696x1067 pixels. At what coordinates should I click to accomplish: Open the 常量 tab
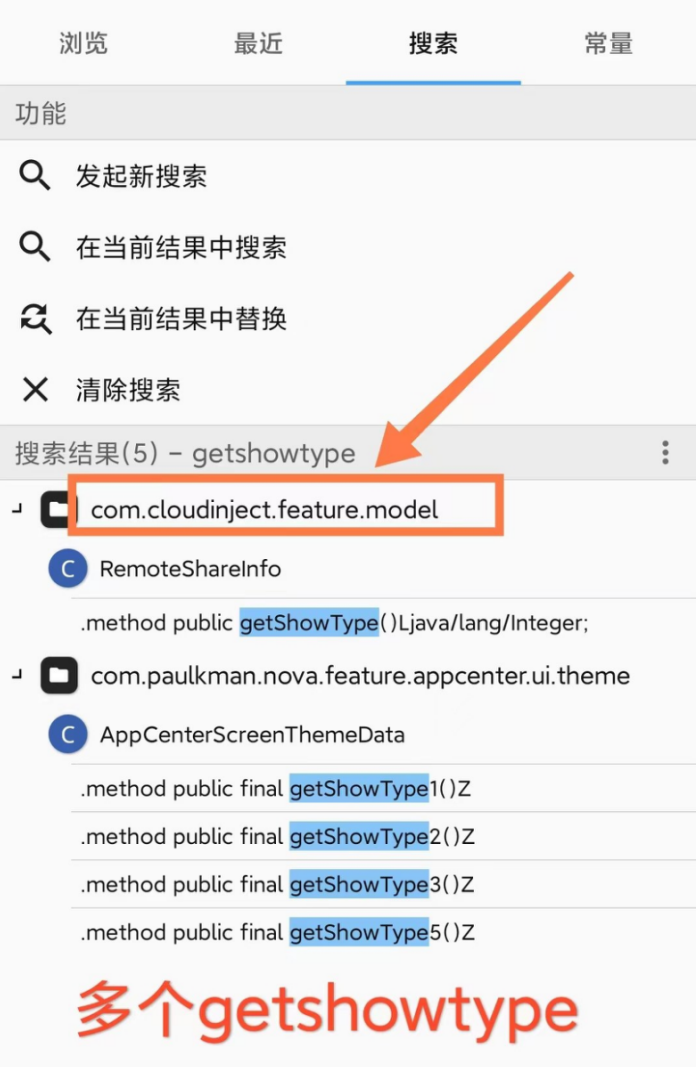pos(608,44)
